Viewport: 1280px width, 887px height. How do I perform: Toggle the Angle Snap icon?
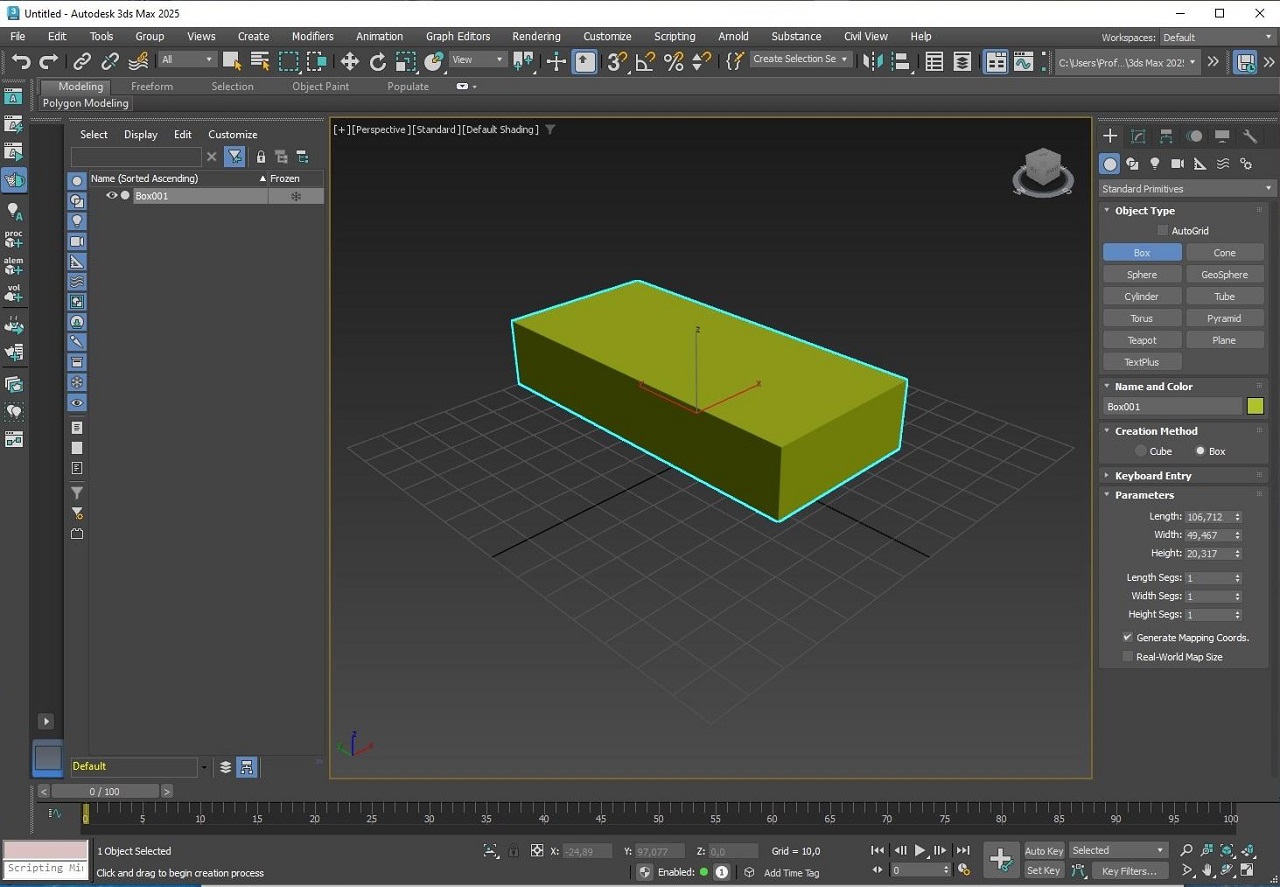(x=645, y=62)
